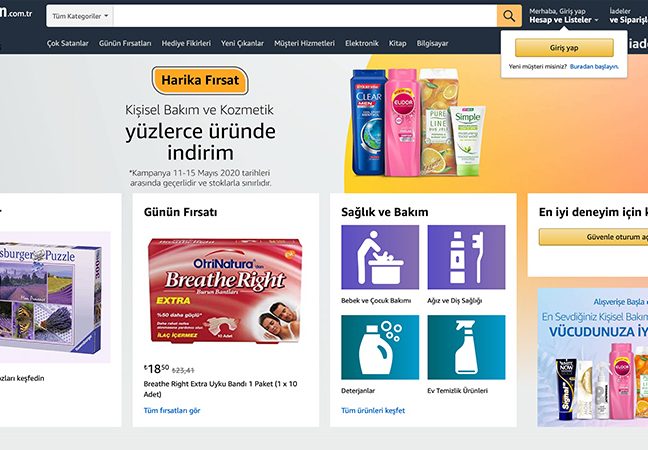This screenshot has height=450, width=648.
Task: Click the Tüm ürünleri keşfet link
Action: pos(373,410)
